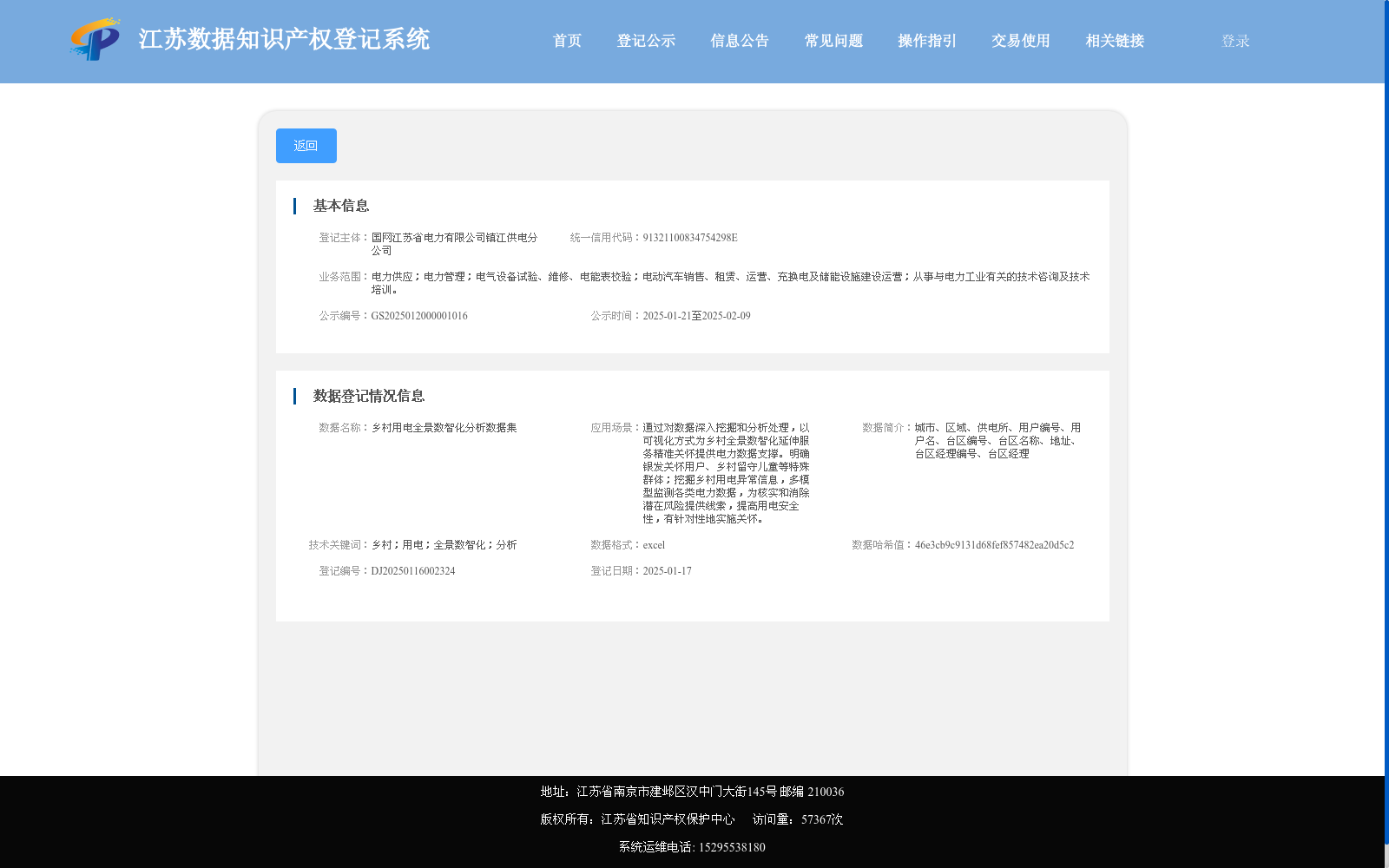Select the 公示时间 date range value
Viewport: 1389px width, 868px height.
[697, 316]
